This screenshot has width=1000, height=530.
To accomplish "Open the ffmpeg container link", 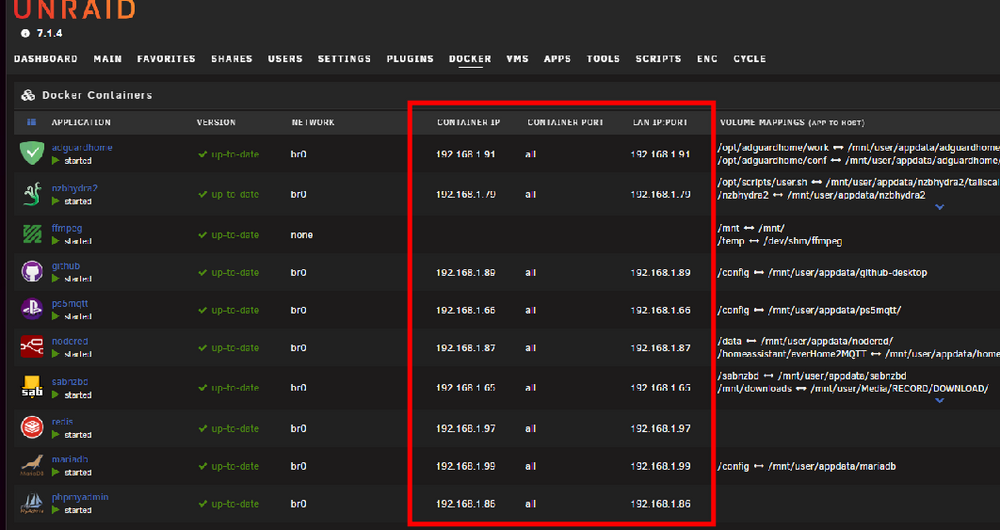I will [x=67, y=228].
